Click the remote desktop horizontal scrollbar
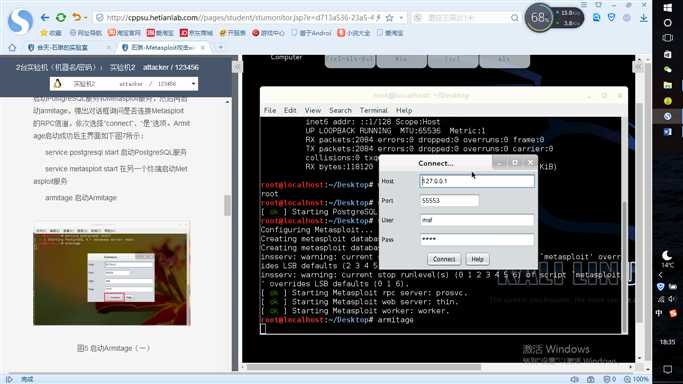 [x=364, y=367]
